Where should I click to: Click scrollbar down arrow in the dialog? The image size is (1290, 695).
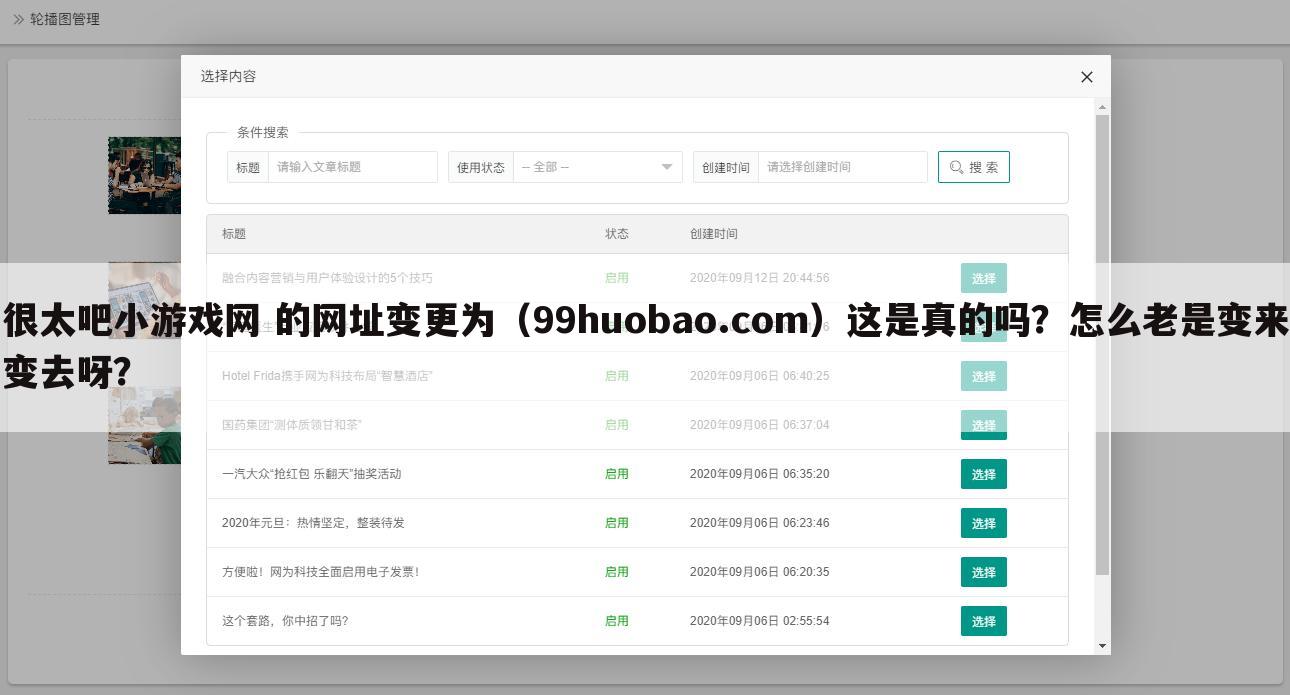tap(1103, 646)
